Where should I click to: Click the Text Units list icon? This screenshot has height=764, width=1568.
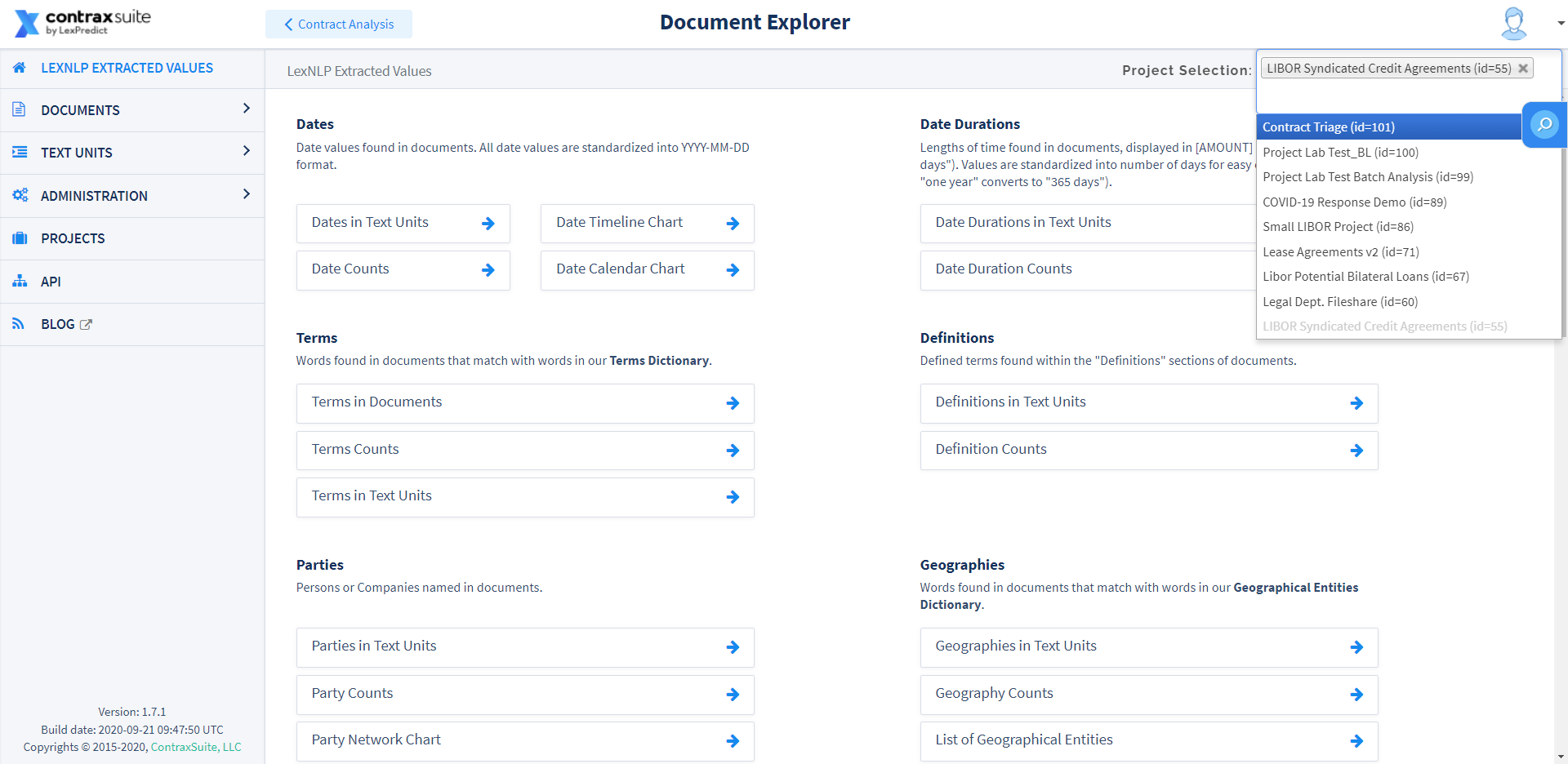click(20, 153)
